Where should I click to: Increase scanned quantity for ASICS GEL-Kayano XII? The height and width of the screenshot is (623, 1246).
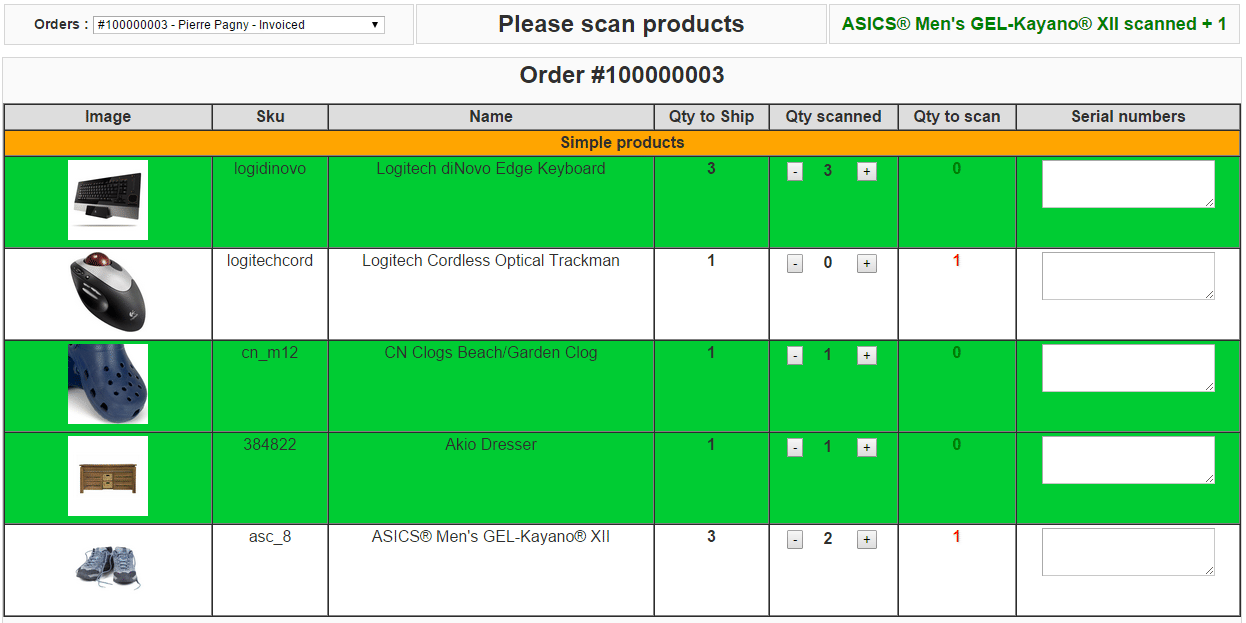(867, 540)
